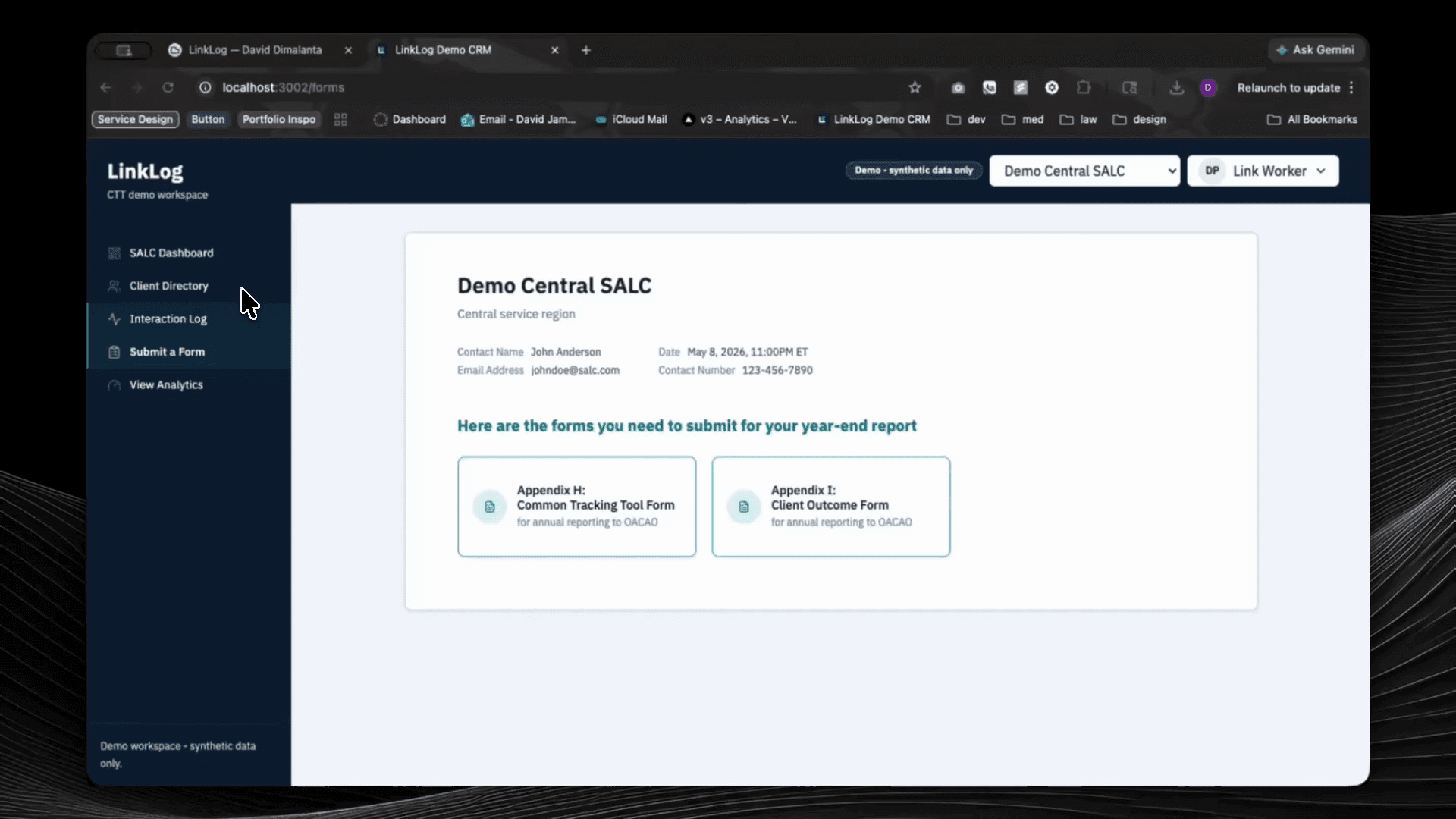This screenshot has width=1456, height=819.
Task: Click the camera extension icon
Action: [959, 88]
